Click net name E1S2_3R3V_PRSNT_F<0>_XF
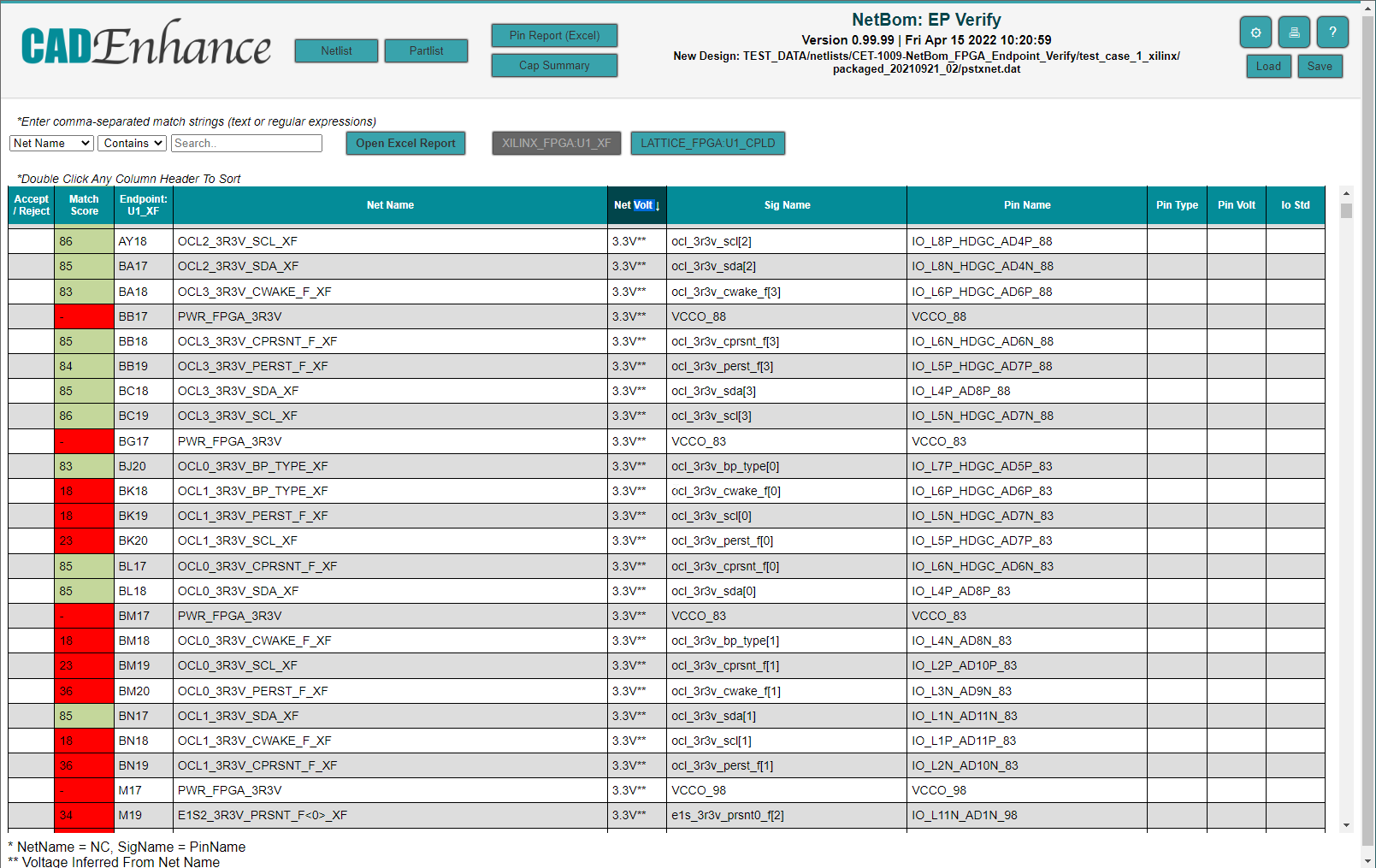The image size is (1376, 868). point(263,815)
